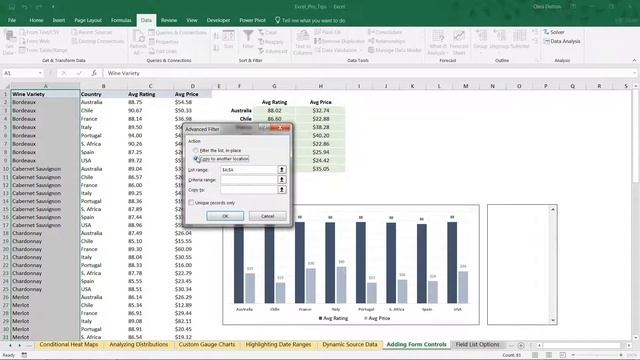Sort Z to A descending icon

coord(216,48)
